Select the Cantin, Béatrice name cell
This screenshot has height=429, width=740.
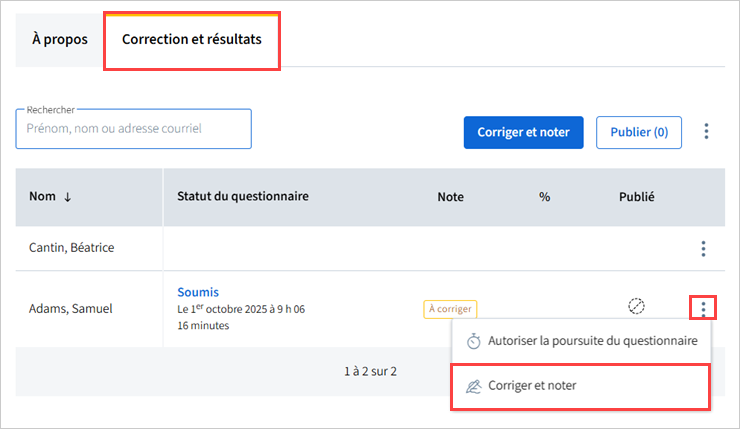72,248
